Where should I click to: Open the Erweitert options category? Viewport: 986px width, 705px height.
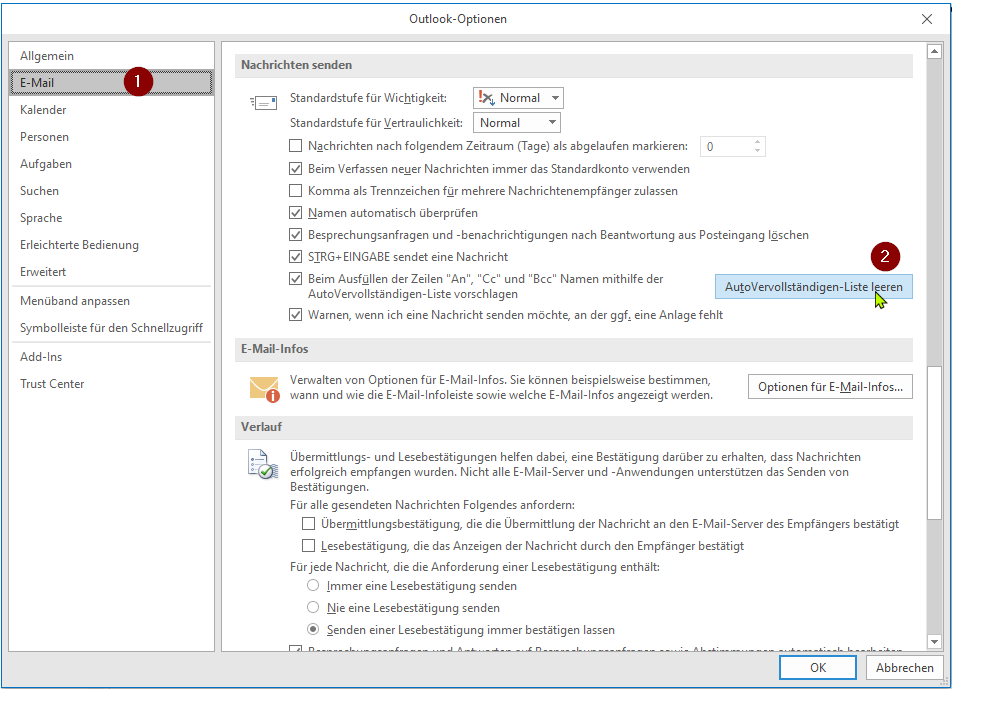coord(112,272)
